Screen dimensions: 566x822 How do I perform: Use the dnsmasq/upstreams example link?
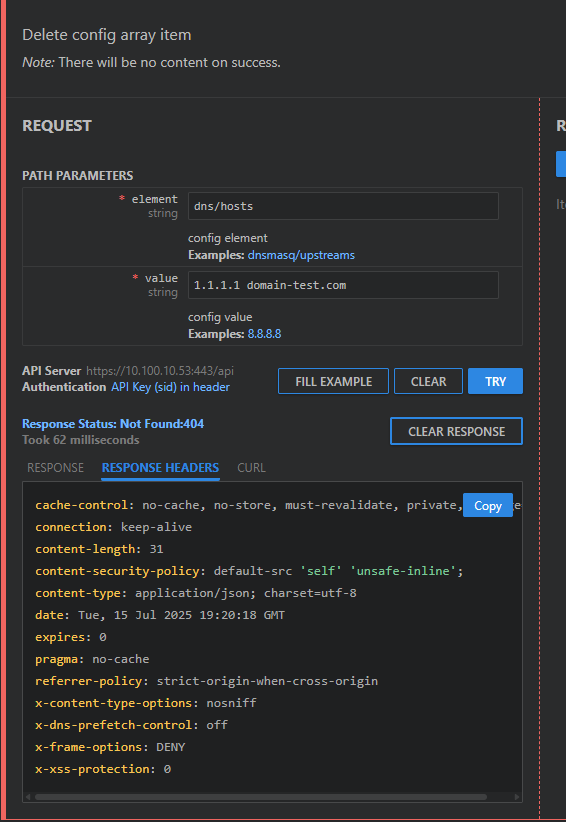[x=301, y=255]
